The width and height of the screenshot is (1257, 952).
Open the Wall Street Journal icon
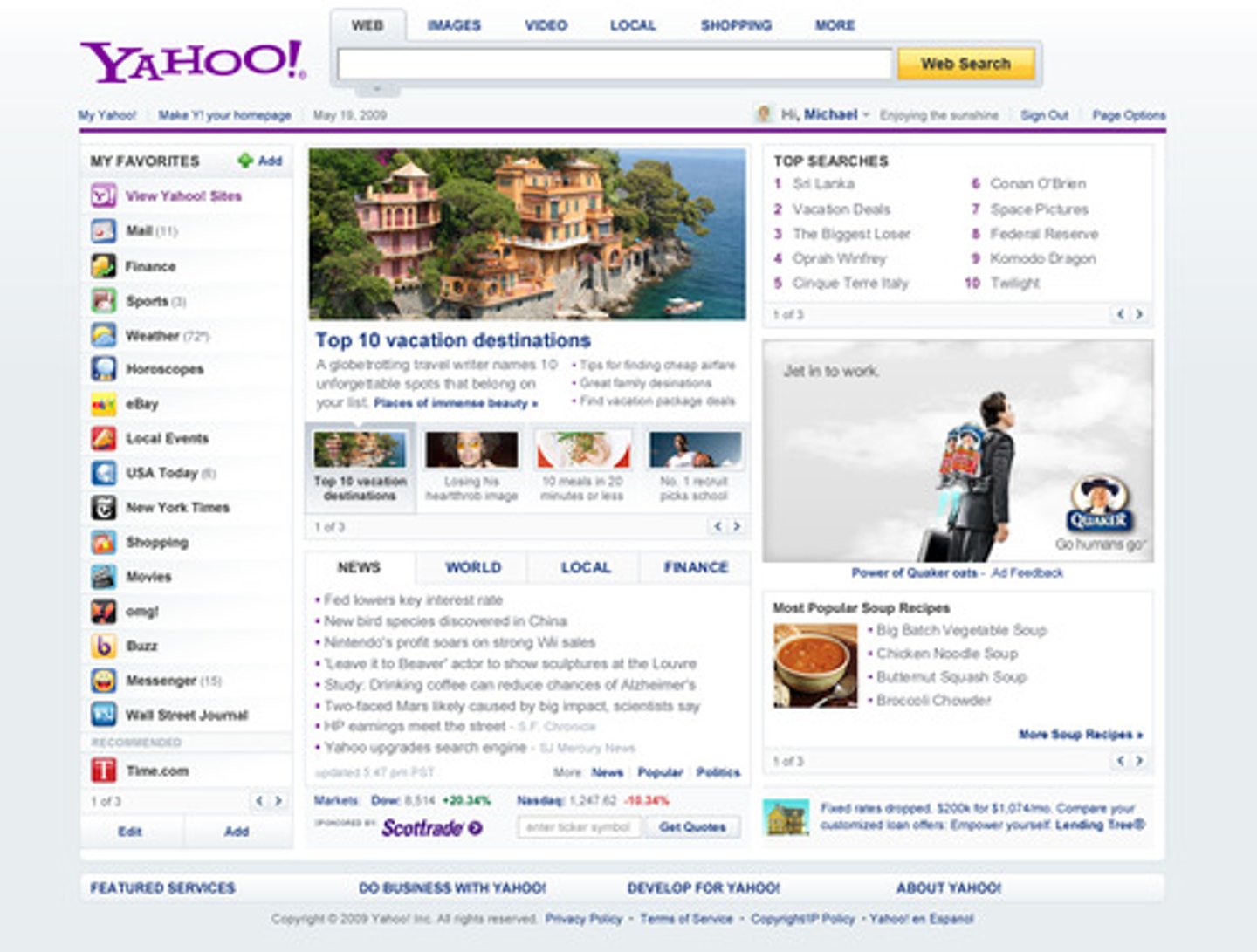pyautogui.click(x=104, y=715)
